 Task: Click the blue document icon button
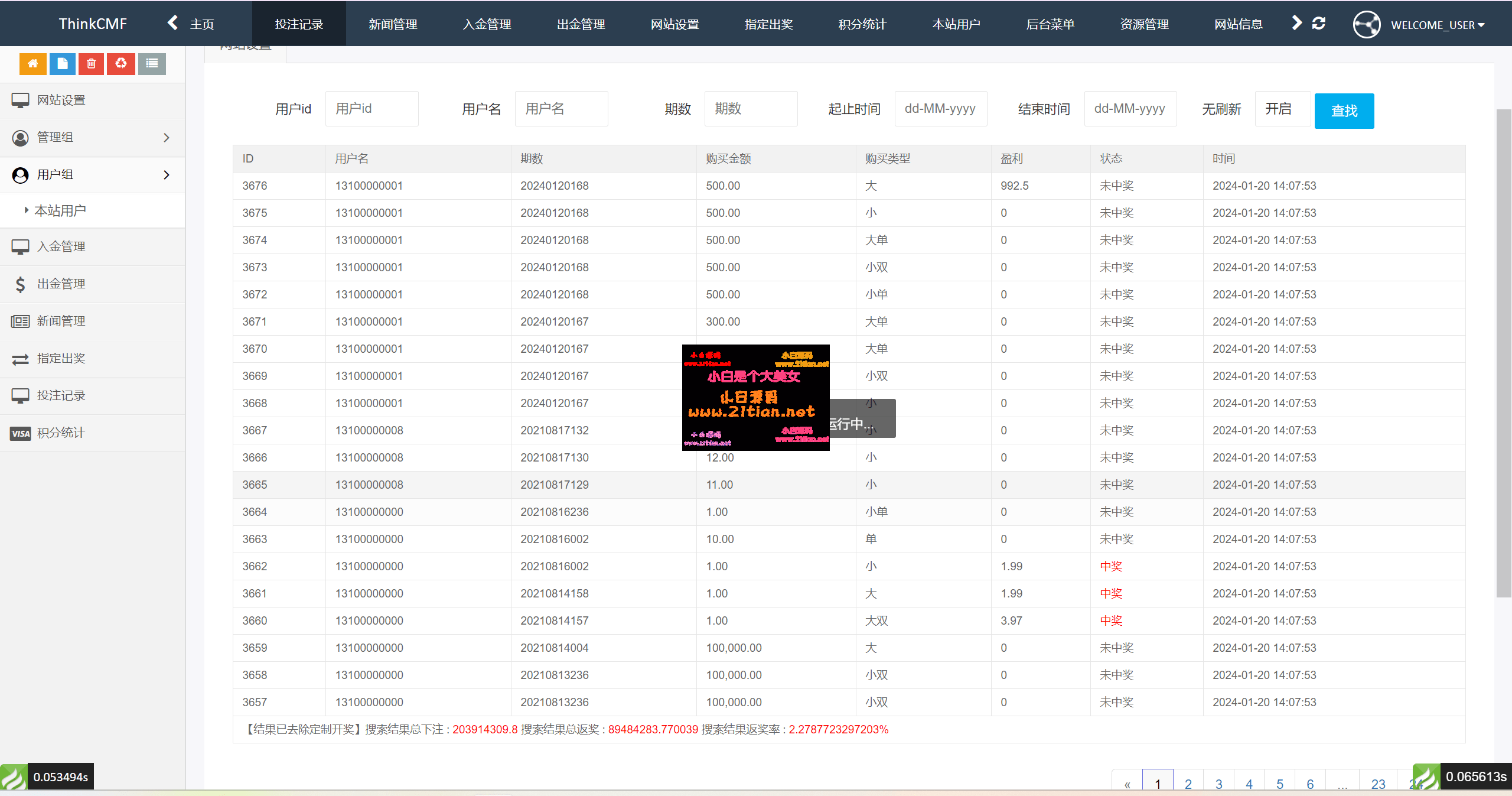click(x=62, y=64)
